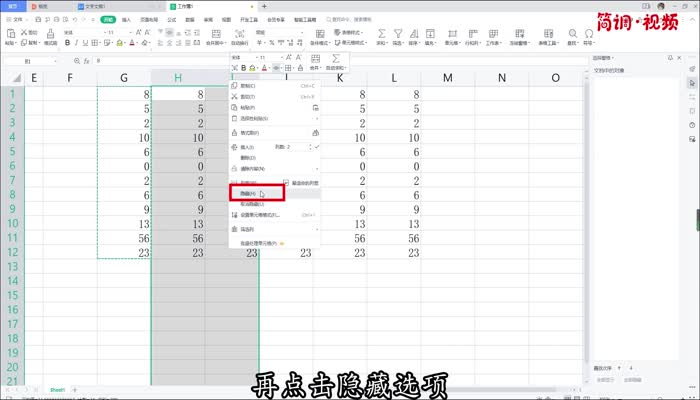Expand the Paste Special (选择性粘贴) submenu

[x=316, y=118]
